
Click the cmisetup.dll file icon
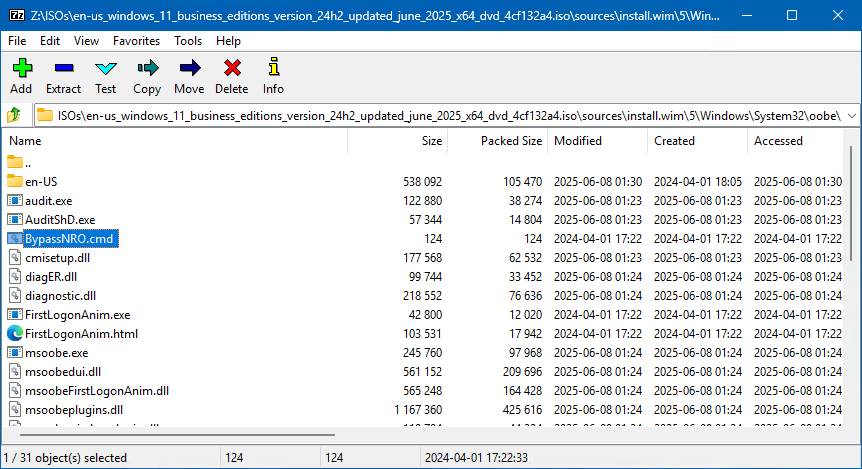tap(15, 257)
